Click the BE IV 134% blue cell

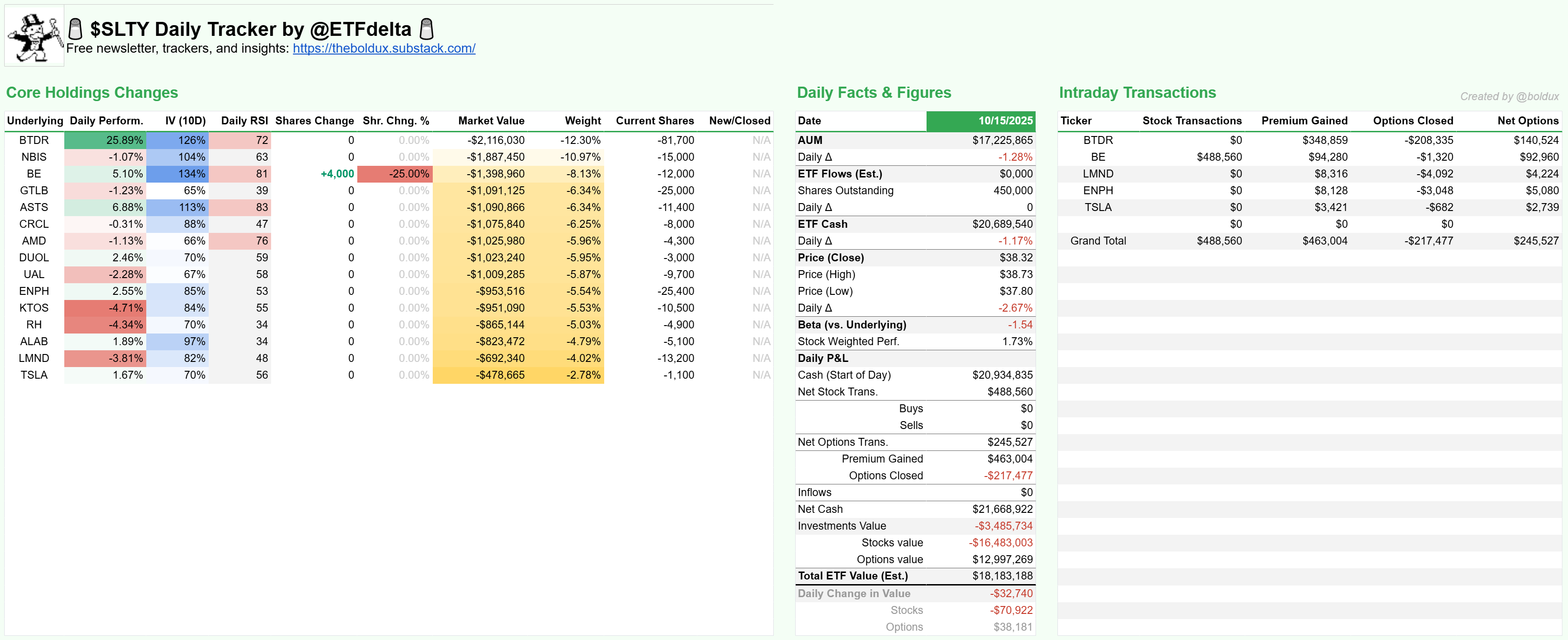click(178, 174)
